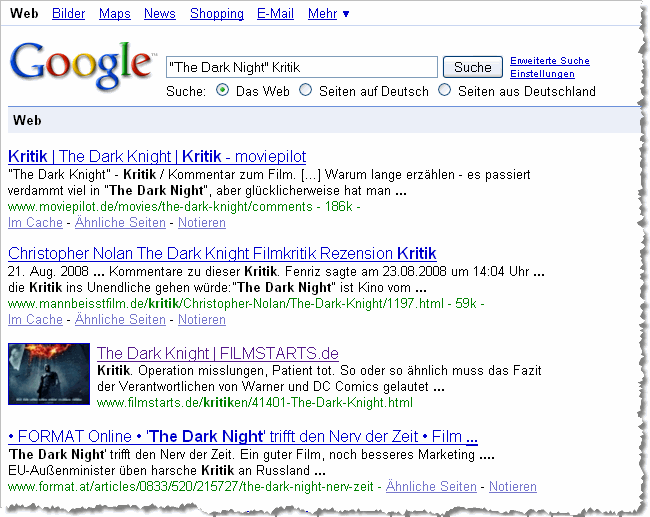Open The Dark Knight FILMSTARTS.de result
650x517 pixels.
point(218,354)
